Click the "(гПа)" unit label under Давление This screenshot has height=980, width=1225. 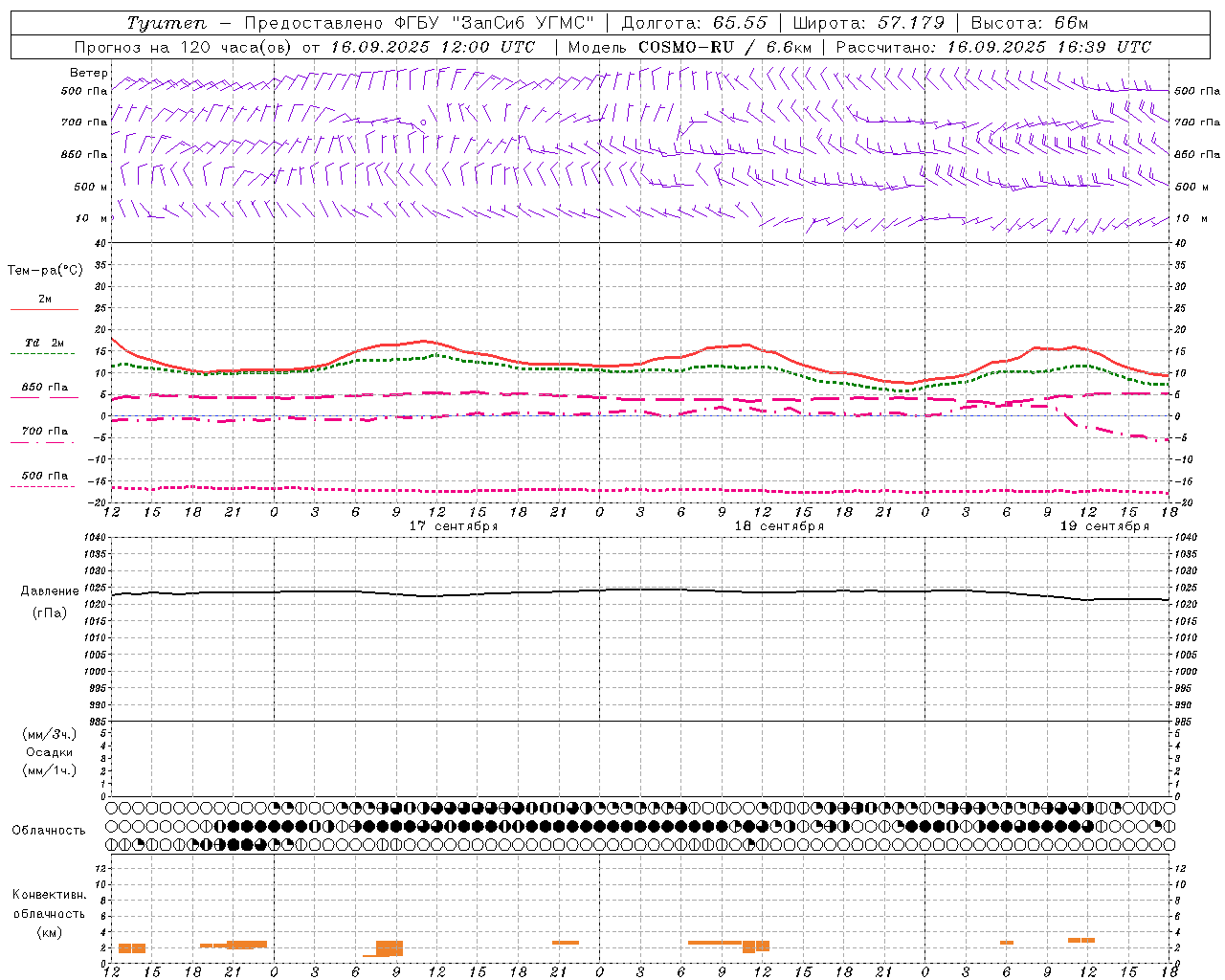point(50,613)
